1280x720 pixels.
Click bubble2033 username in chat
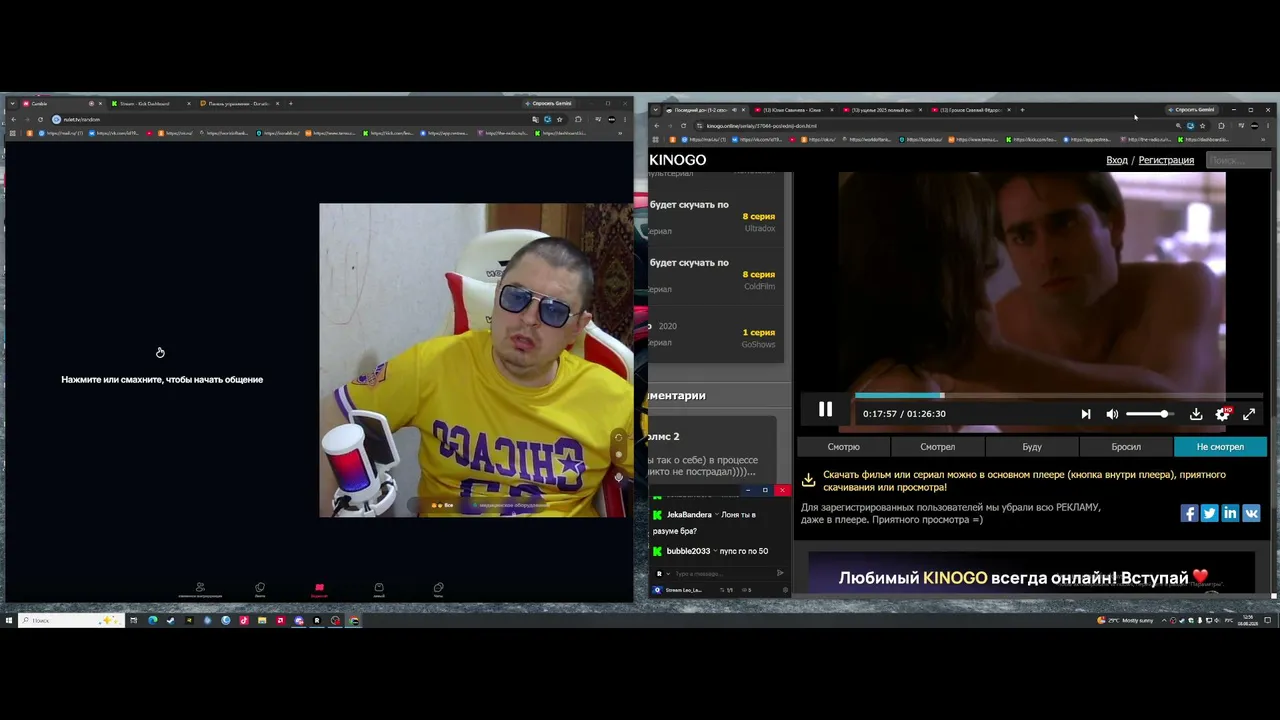coord(688,551)
